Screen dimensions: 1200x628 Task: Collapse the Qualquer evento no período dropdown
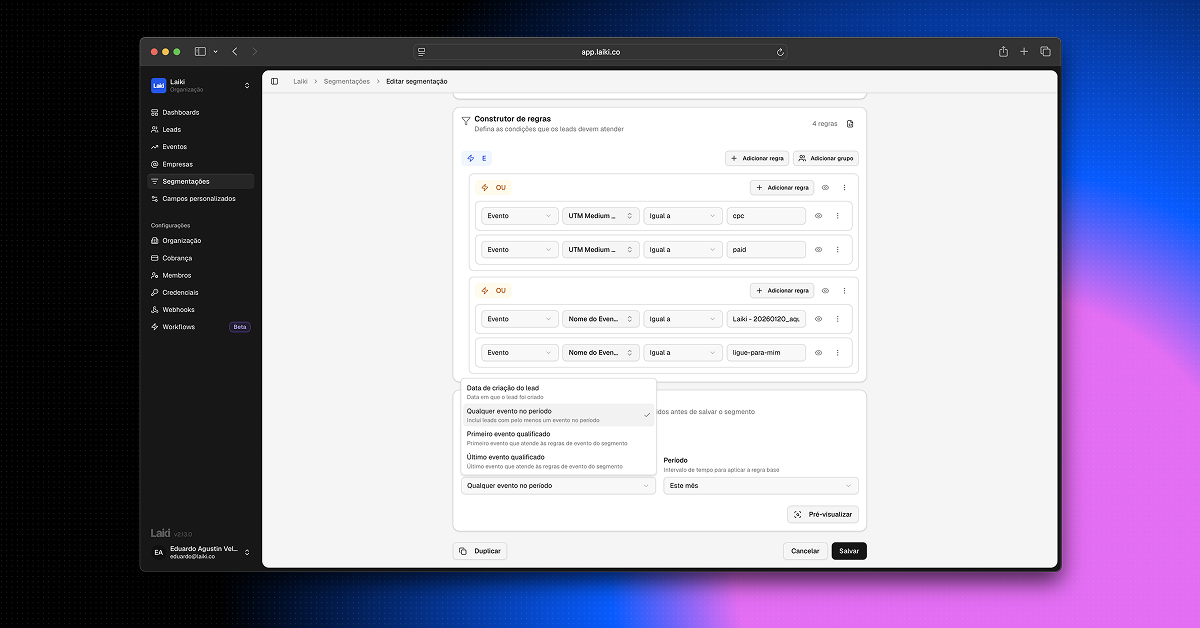(558, 485)
